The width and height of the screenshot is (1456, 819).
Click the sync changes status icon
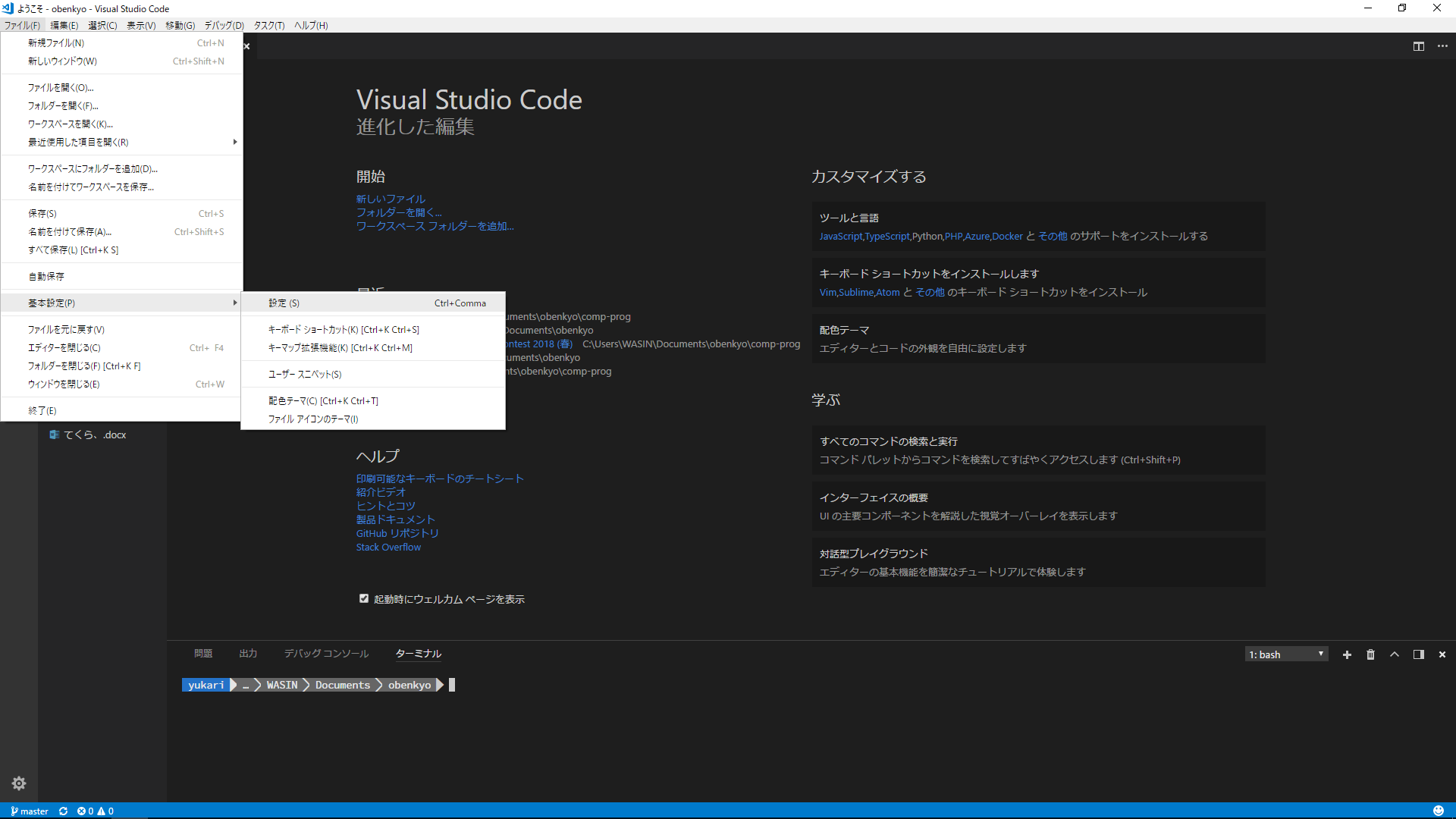(63, 811)
